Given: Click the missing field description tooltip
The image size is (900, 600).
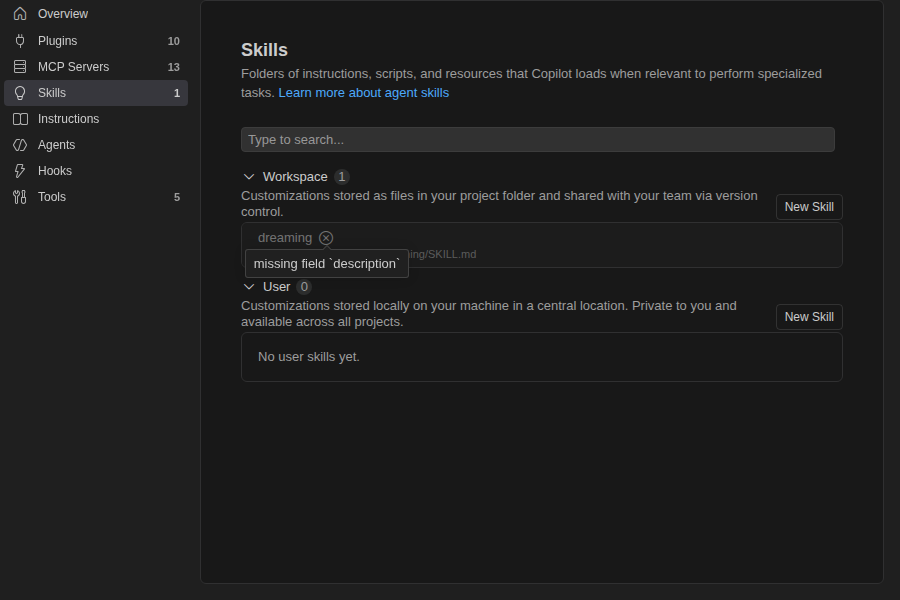Looking at the screenshot, I should [327, 264].
